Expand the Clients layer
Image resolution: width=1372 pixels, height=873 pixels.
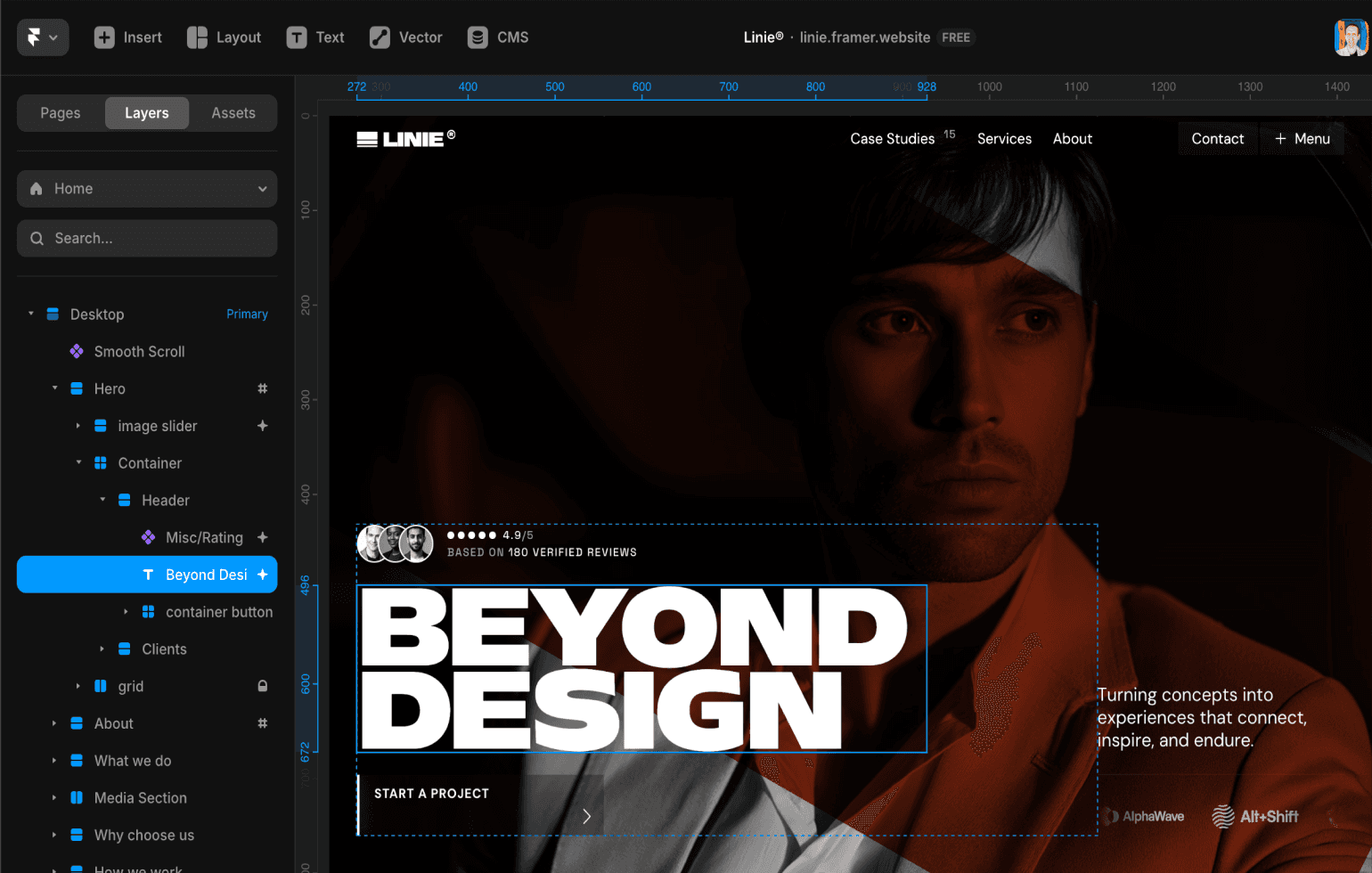click(102, 649)
